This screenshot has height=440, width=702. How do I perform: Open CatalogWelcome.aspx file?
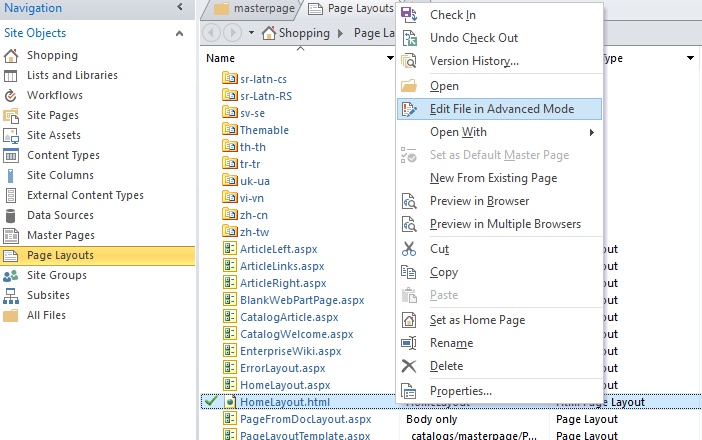296,334
